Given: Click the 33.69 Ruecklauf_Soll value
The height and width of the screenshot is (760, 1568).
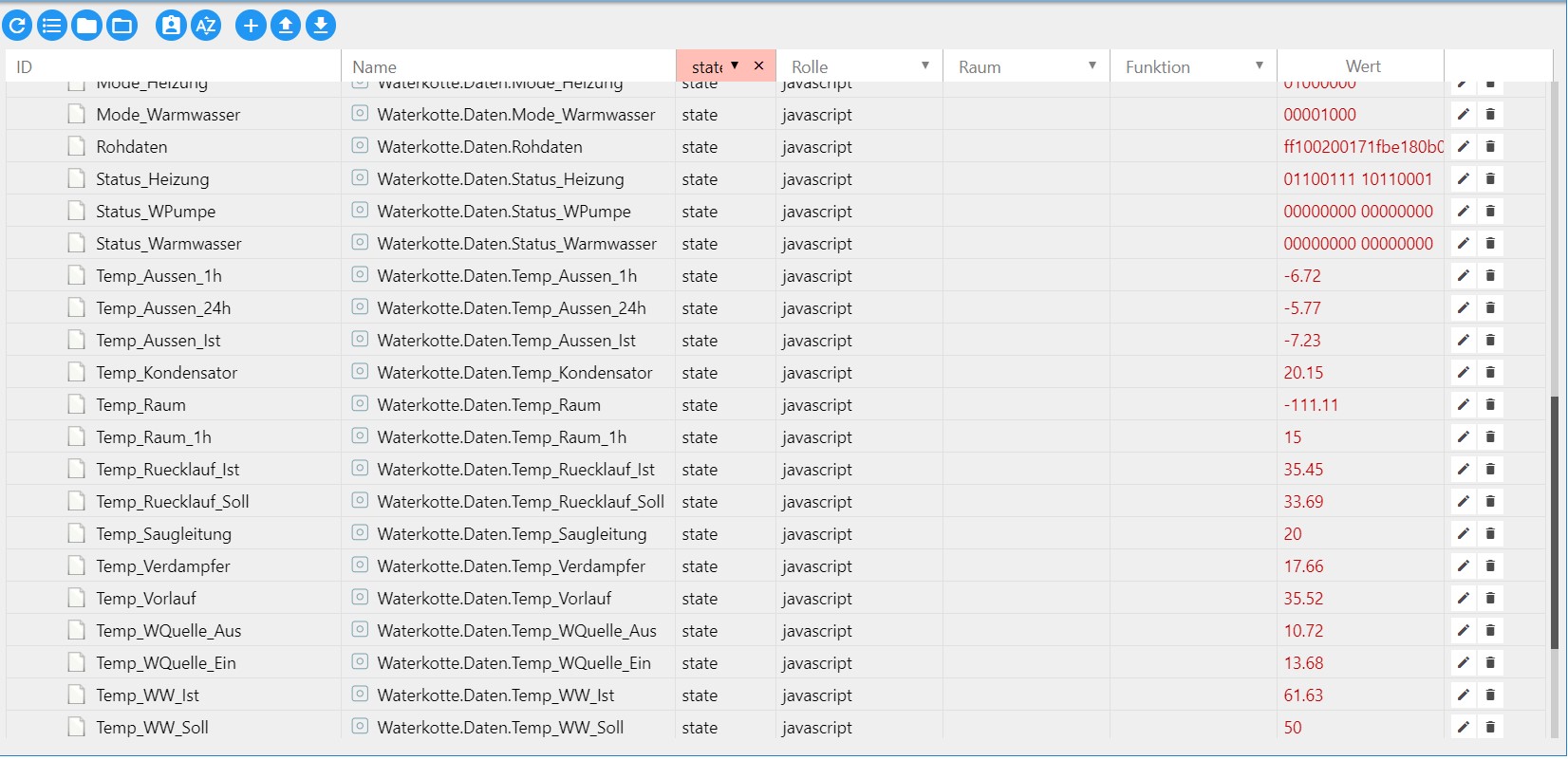Looking at the screenshot, I should point(1303,502).
